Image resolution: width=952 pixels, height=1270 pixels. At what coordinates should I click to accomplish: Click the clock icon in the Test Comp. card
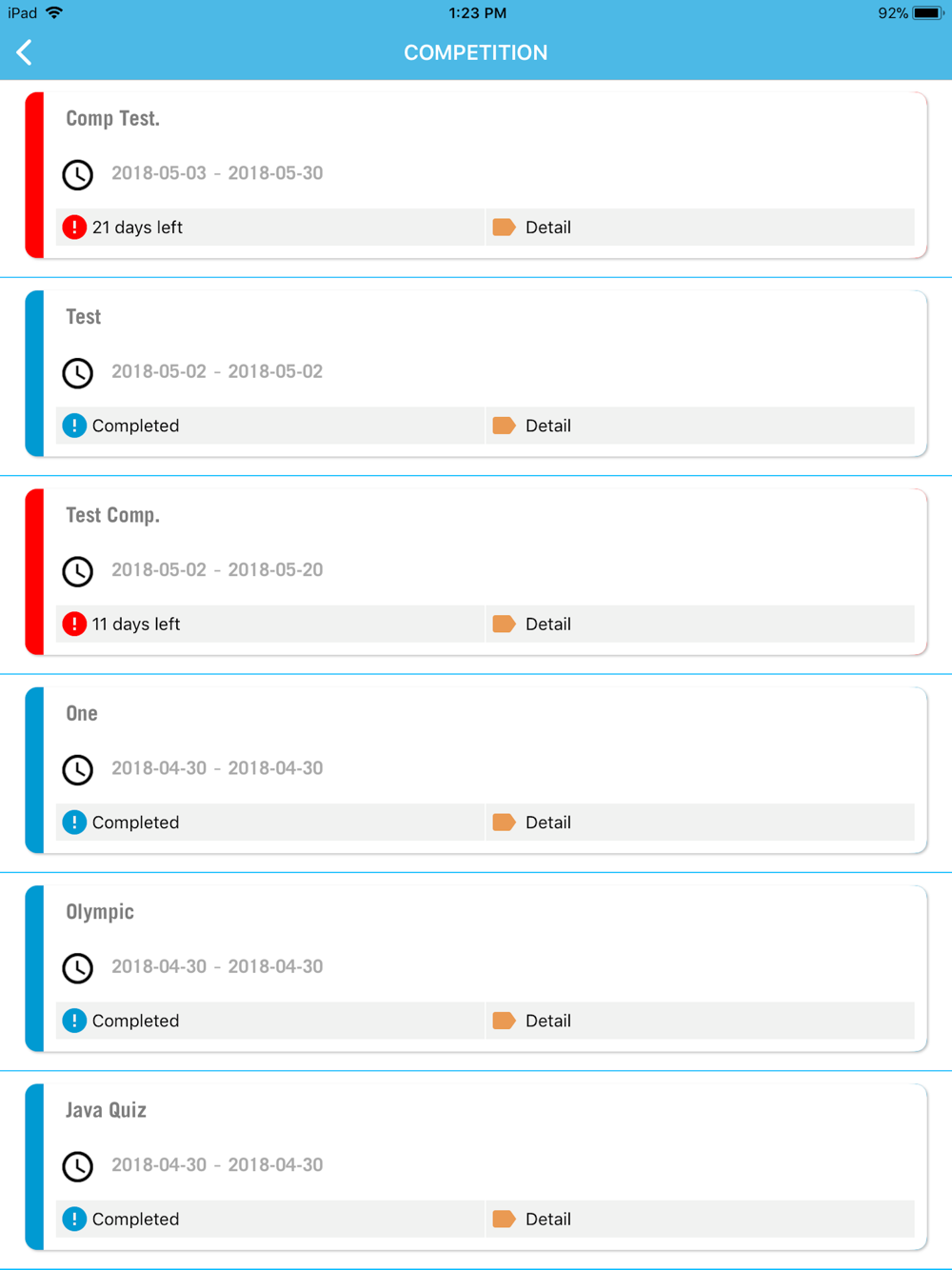point(78,571)
